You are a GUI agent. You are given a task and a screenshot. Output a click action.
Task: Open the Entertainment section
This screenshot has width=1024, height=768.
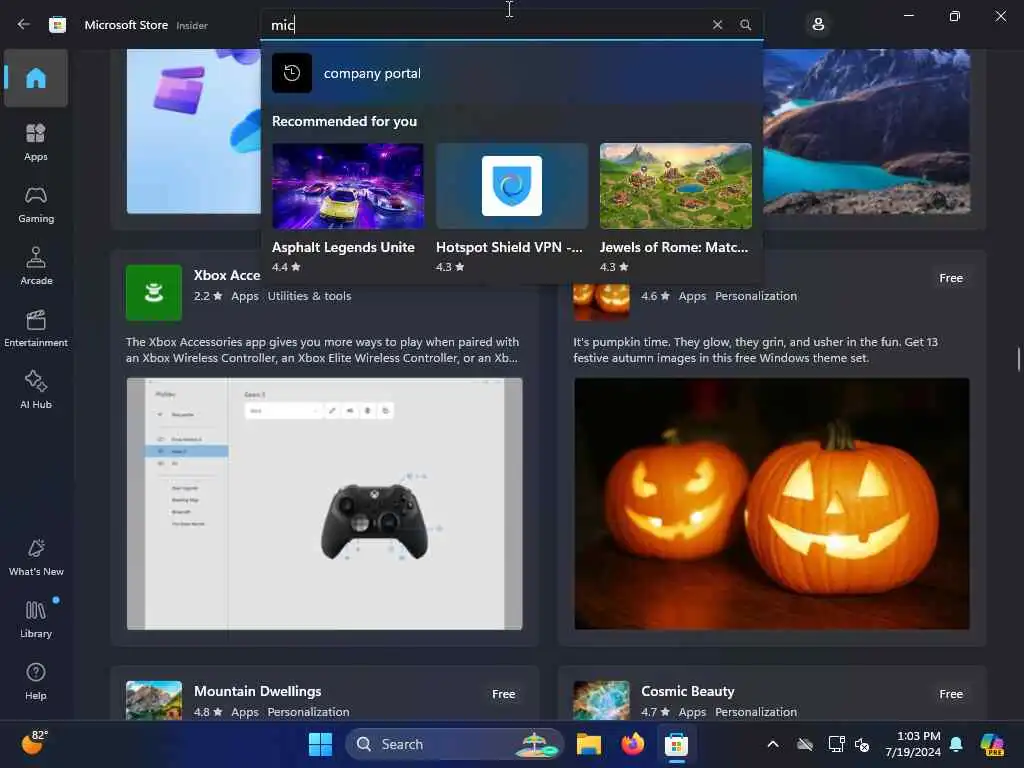coord(36,328)
